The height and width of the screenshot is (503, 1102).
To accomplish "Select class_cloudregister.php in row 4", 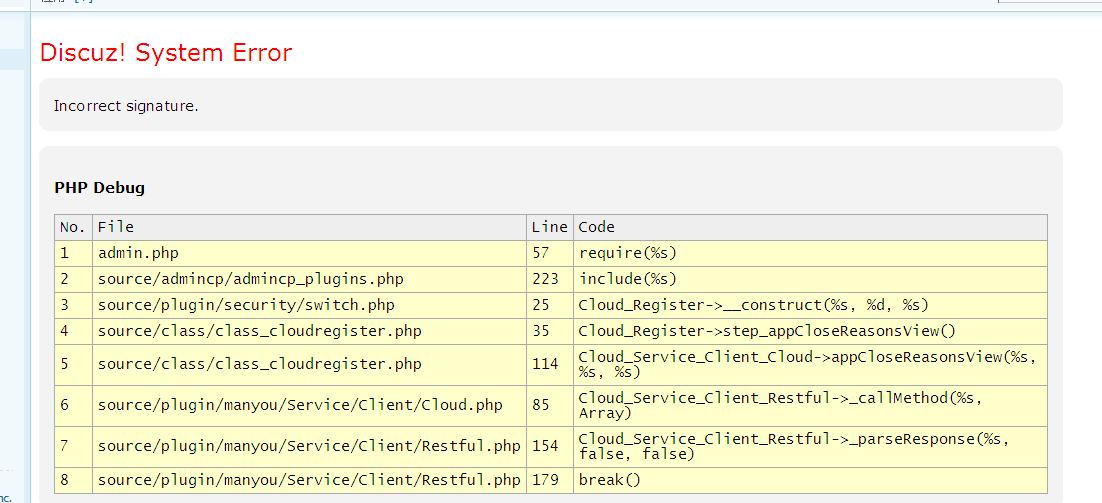I will [309, 331].
